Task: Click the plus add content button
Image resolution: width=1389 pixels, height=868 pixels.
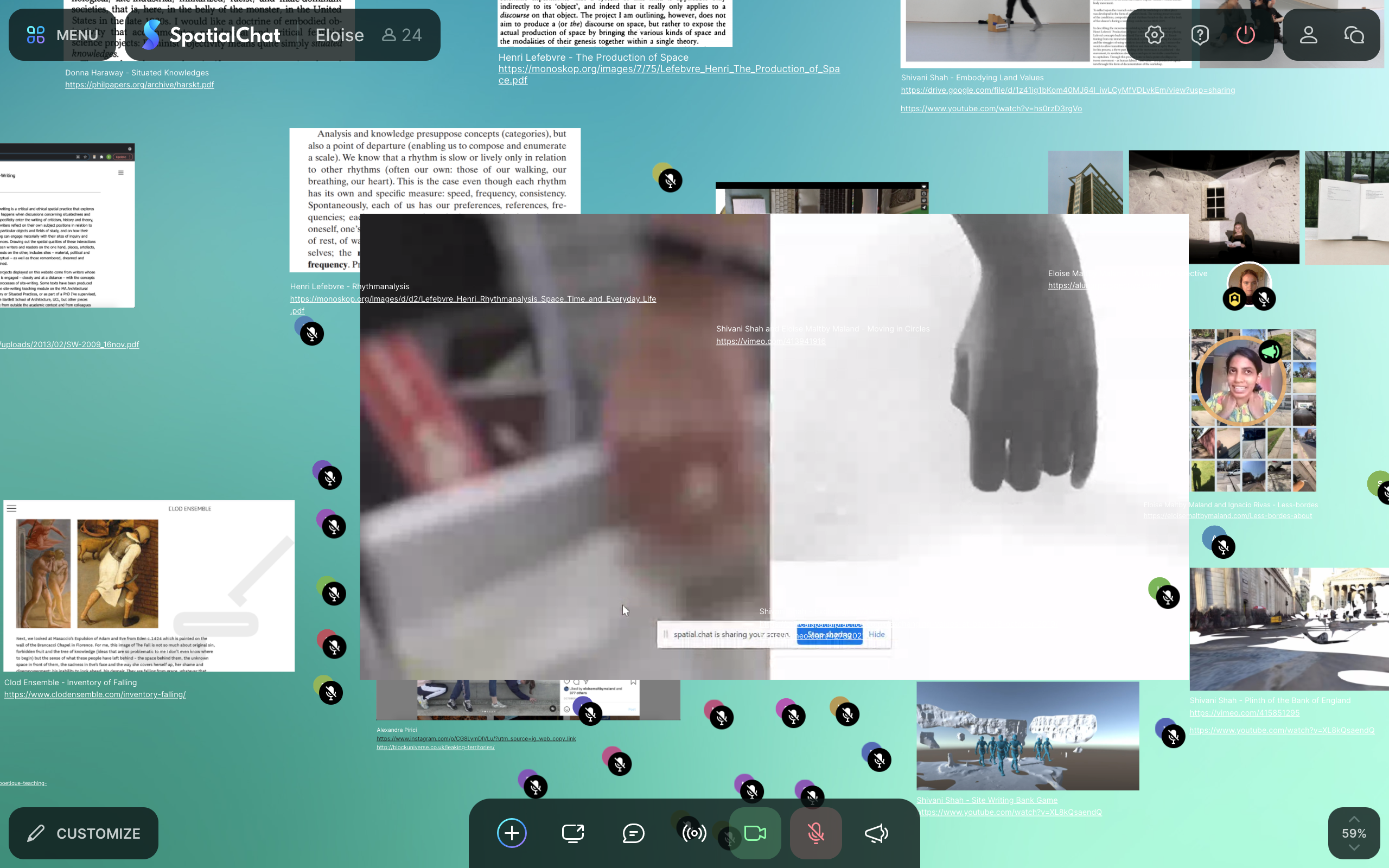Action: coord(512,833)
